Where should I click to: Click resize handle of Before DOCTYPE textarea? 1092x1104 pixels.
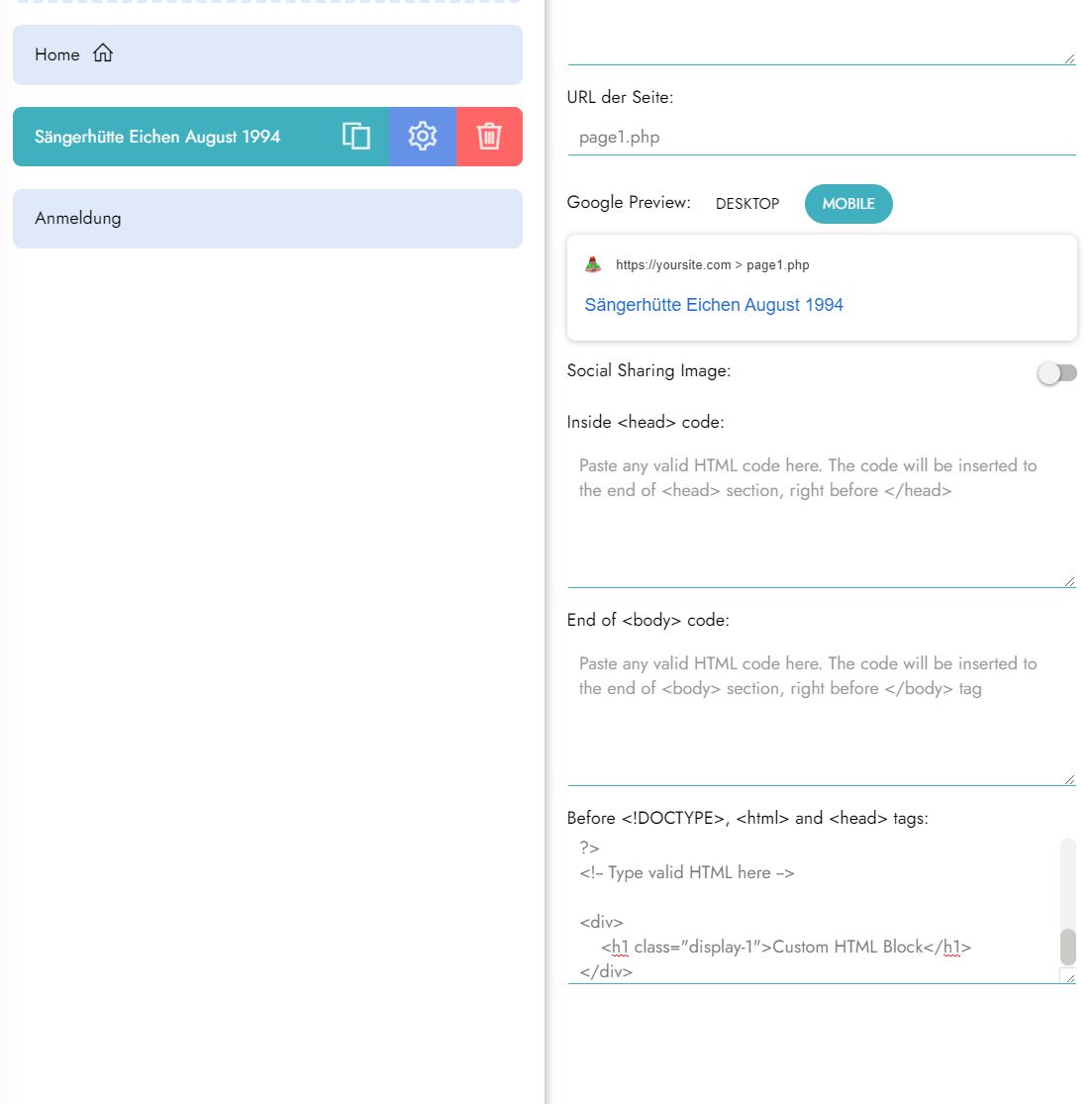point(1067,976)
